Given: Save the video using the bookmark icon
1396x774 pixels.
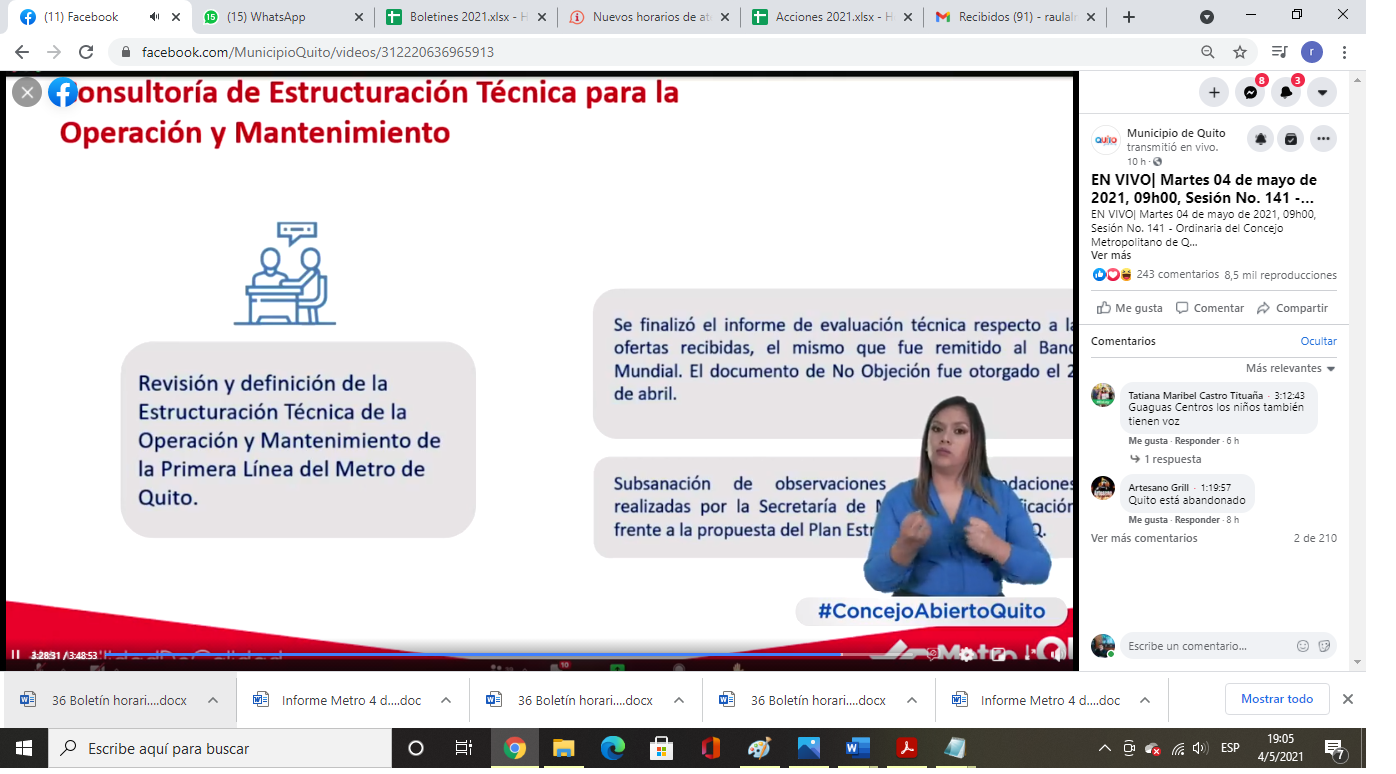Looking at the screenshot, I should click(1291, 139).
